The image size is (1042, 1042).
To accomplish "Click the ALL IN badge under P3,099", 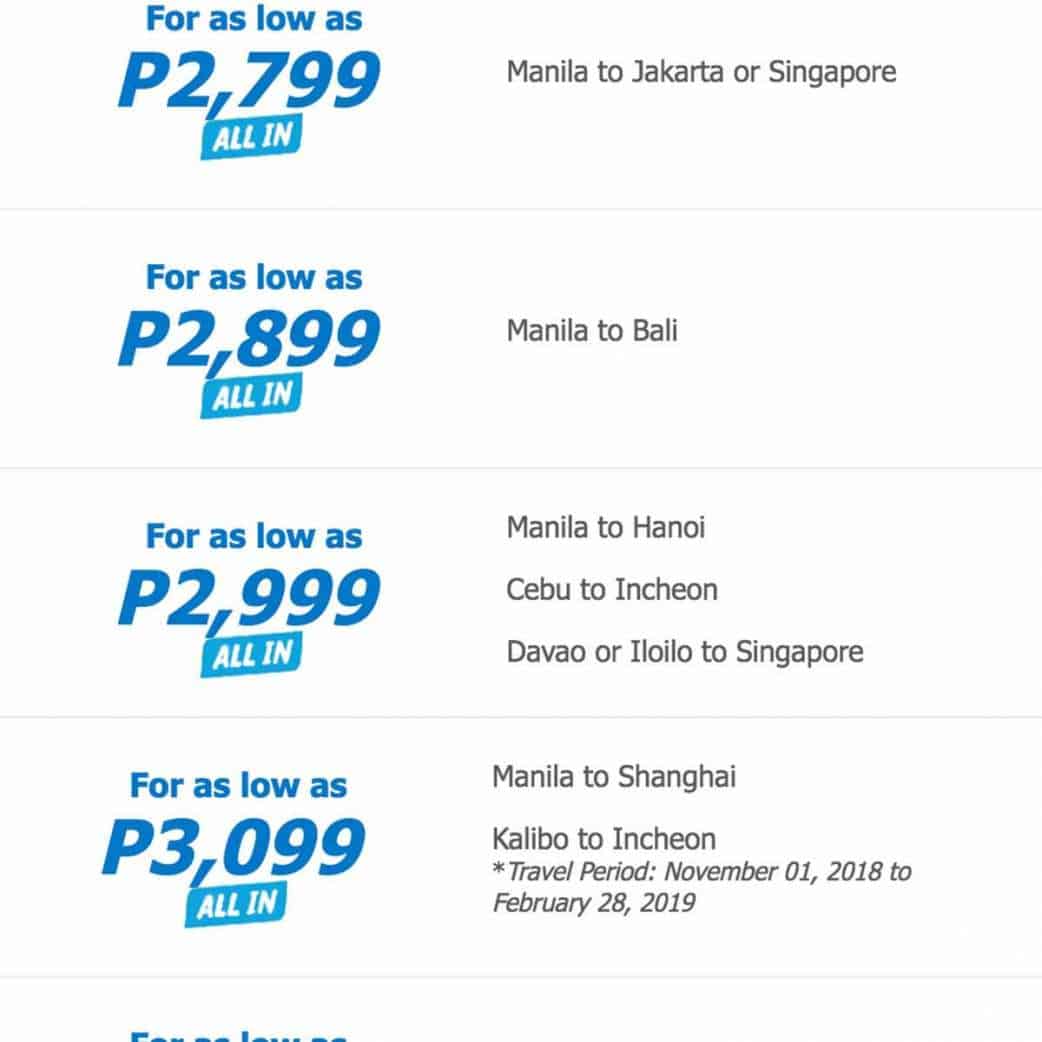I will pyautogui.click(x=236, y=906).
